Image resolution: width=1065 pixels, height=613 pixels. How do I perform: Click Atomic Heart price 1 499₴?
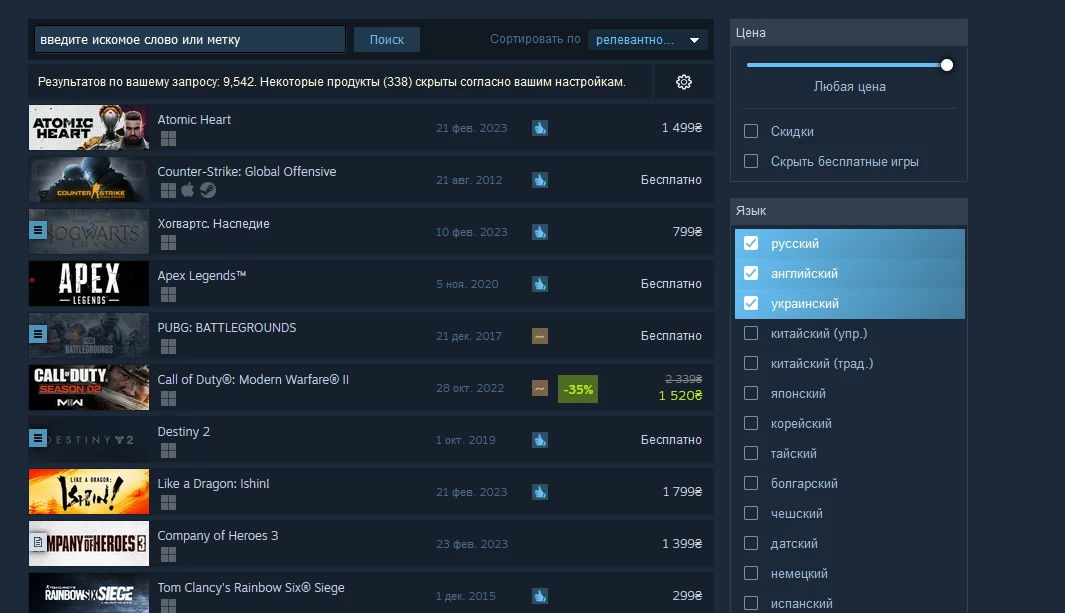[682, 128]
